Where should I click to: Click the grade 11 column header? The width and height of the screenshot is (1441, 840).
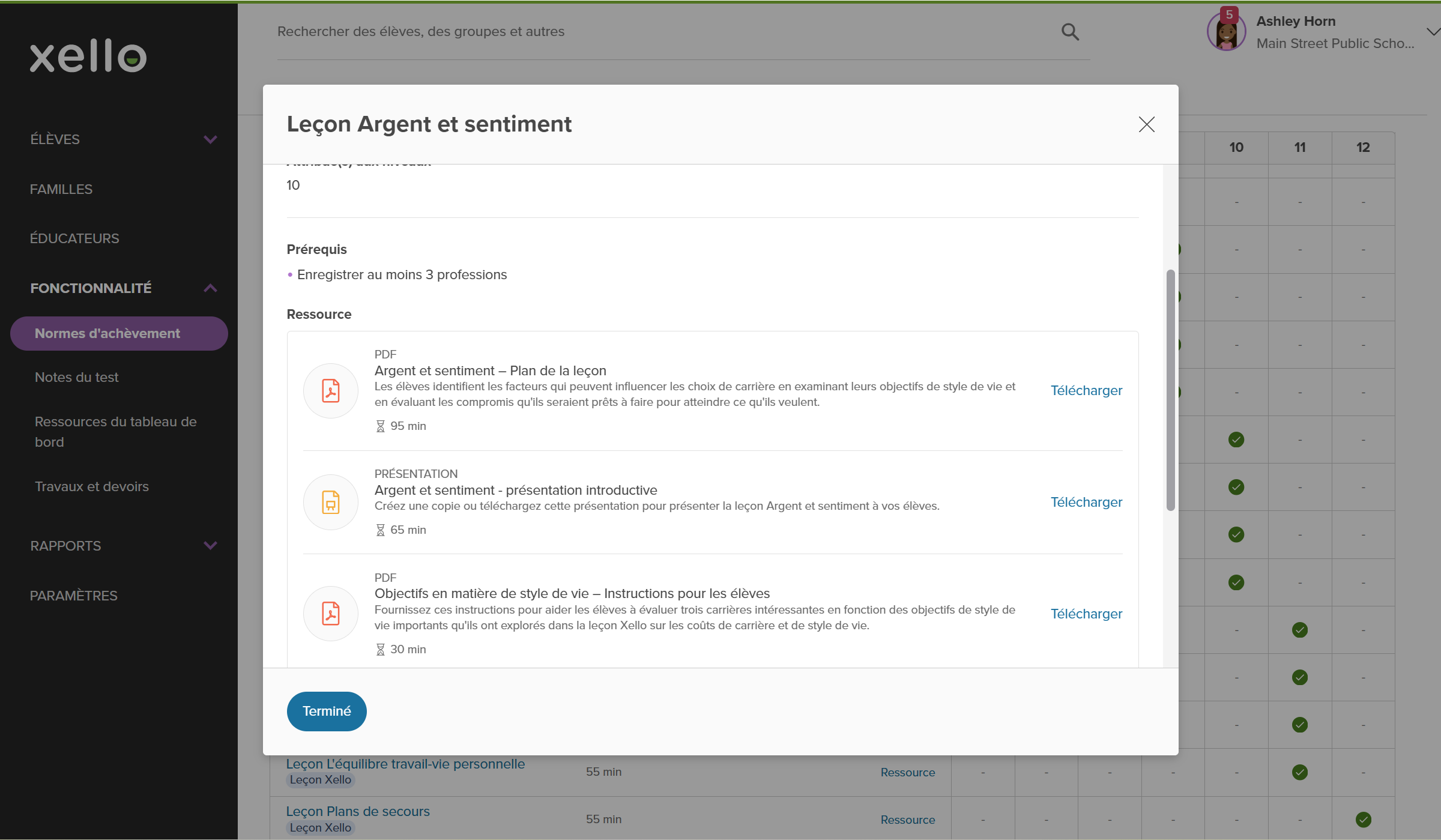tap(1300, 148)
